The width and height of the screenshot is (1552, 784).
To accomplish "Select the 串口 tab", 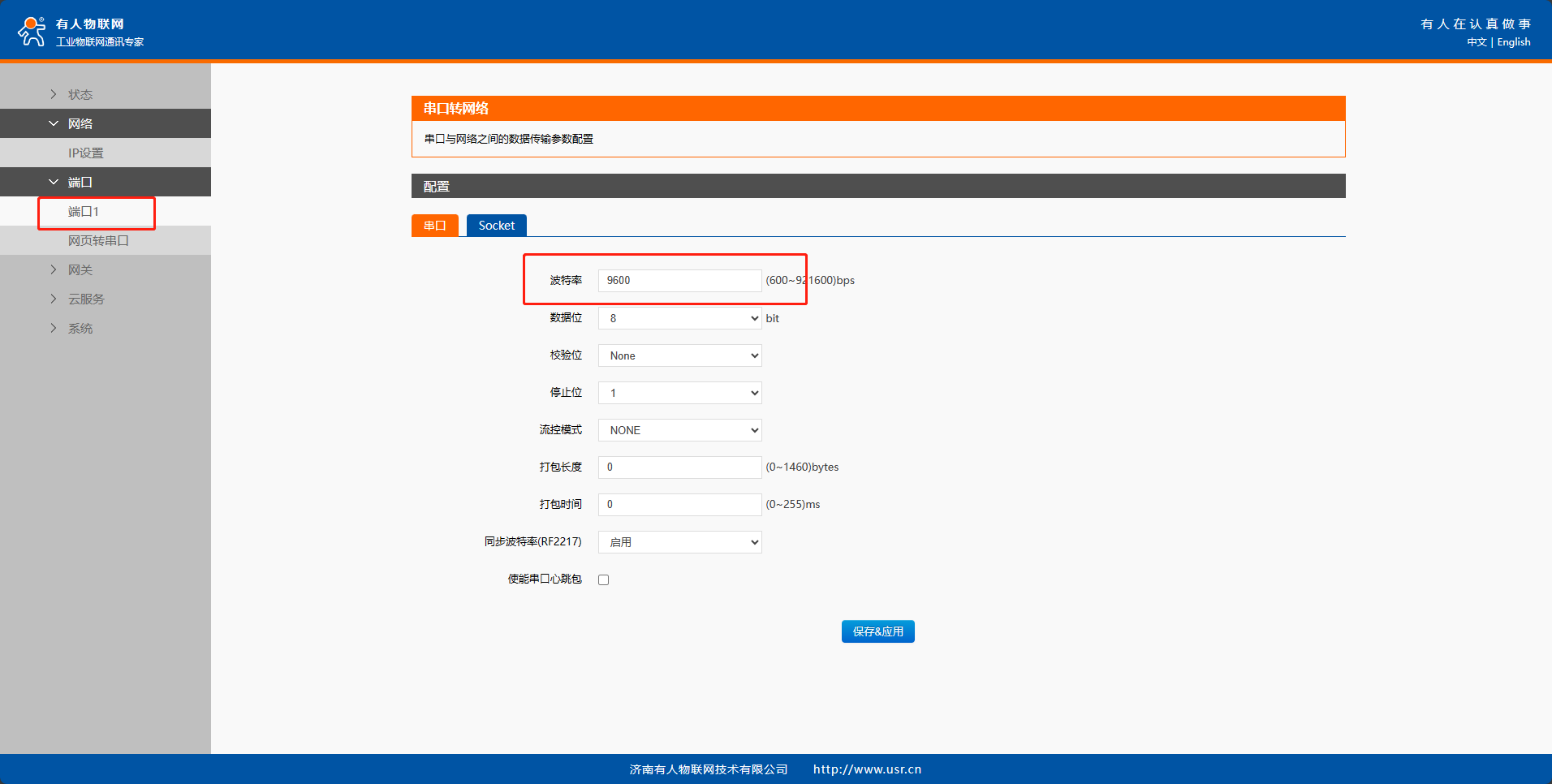I will pyautogui.click(x=435, y=226).
